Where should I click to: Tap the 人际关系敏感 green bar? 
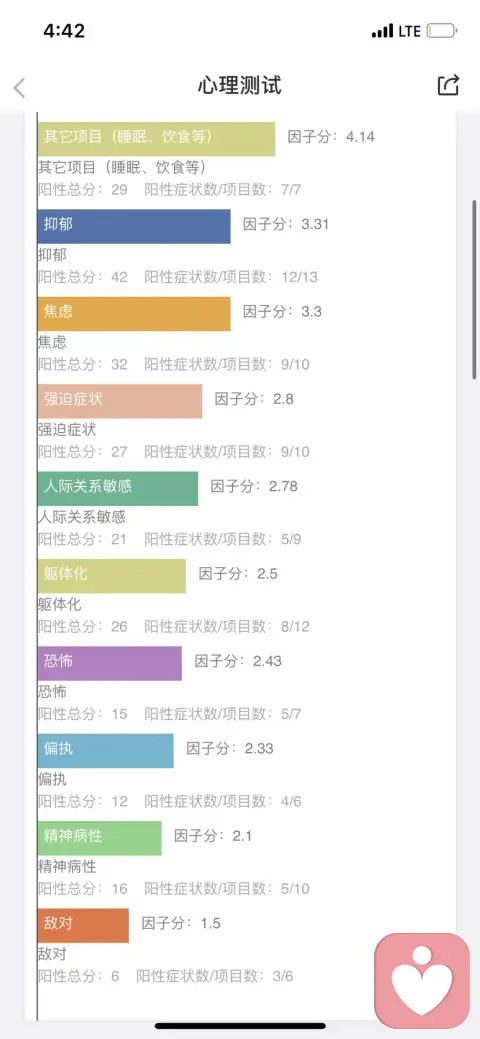coord(118,489)
